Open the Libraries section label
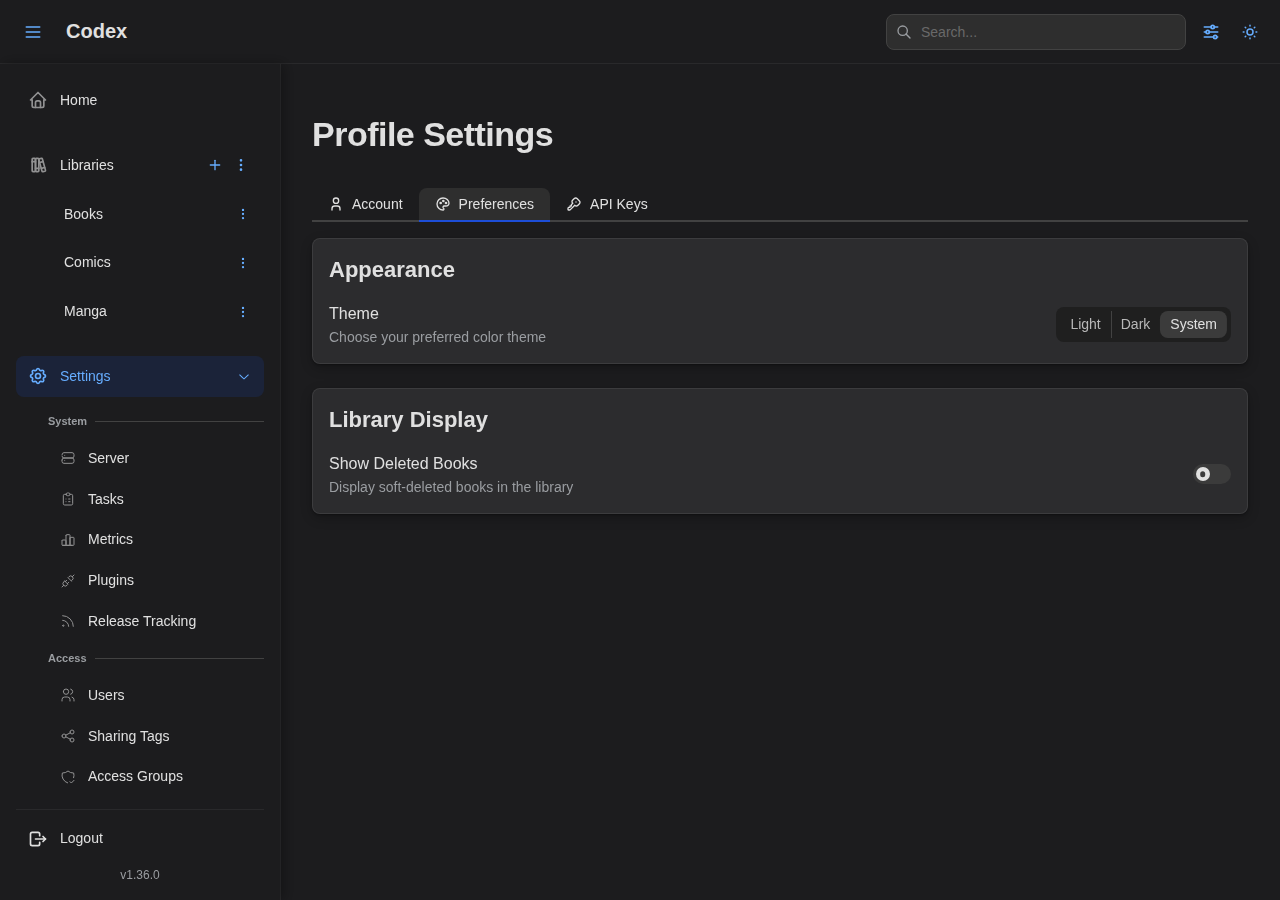 (87, 165)
